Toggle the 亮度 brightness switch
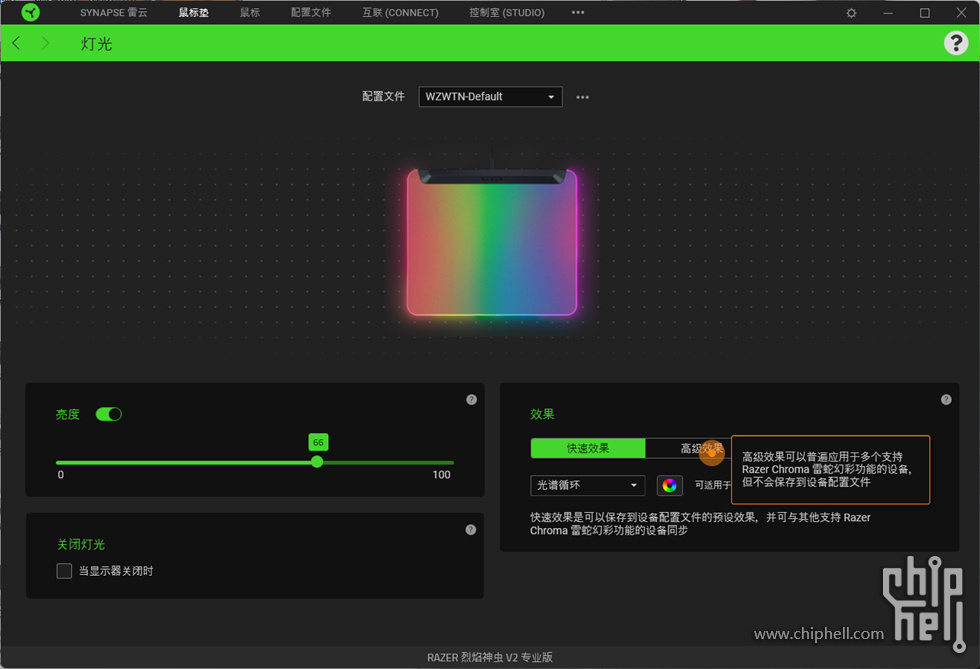Viewport: 980px width, 669px height. [x=109, y=414]
